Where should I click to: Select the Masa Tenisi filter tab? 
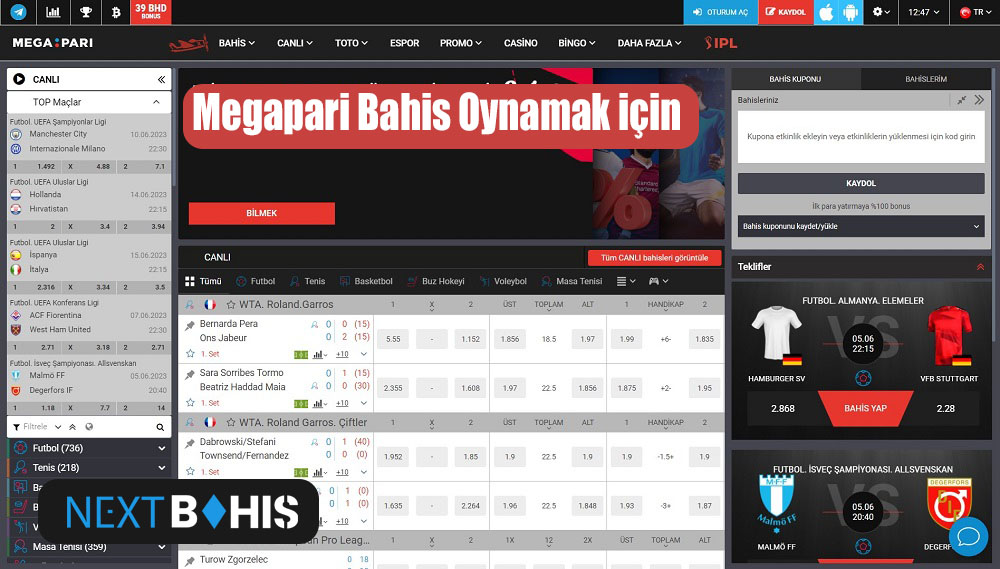click(571, 281)
